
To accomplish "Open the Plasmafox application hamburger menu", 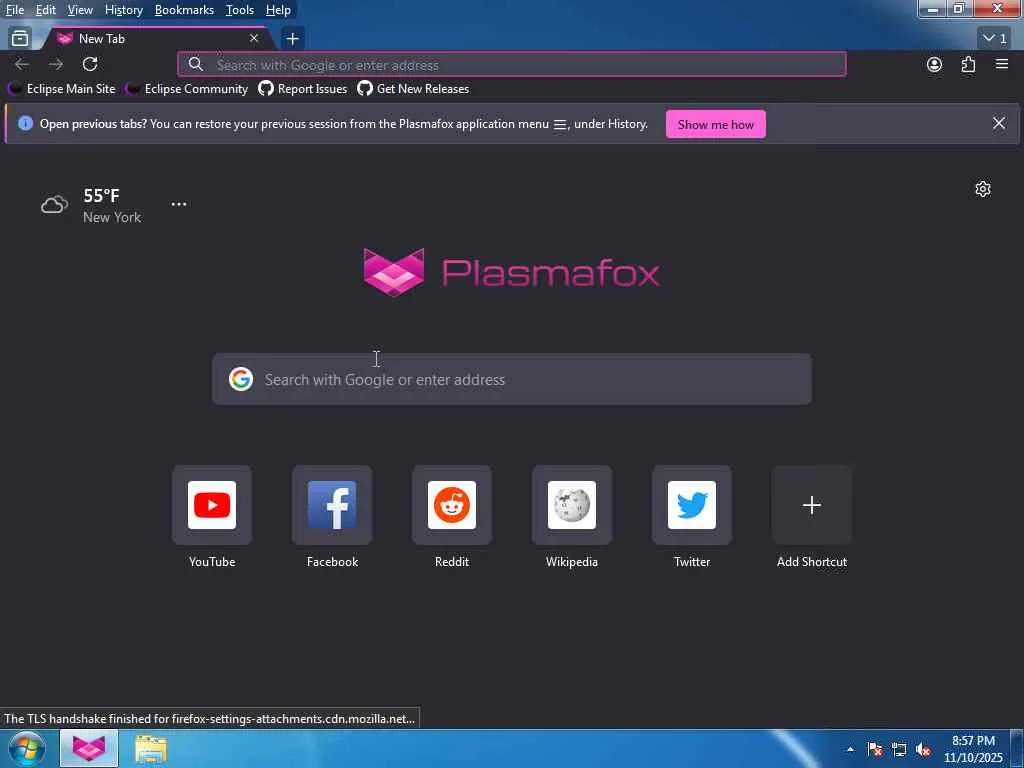I will click(x=1002, y=64).
